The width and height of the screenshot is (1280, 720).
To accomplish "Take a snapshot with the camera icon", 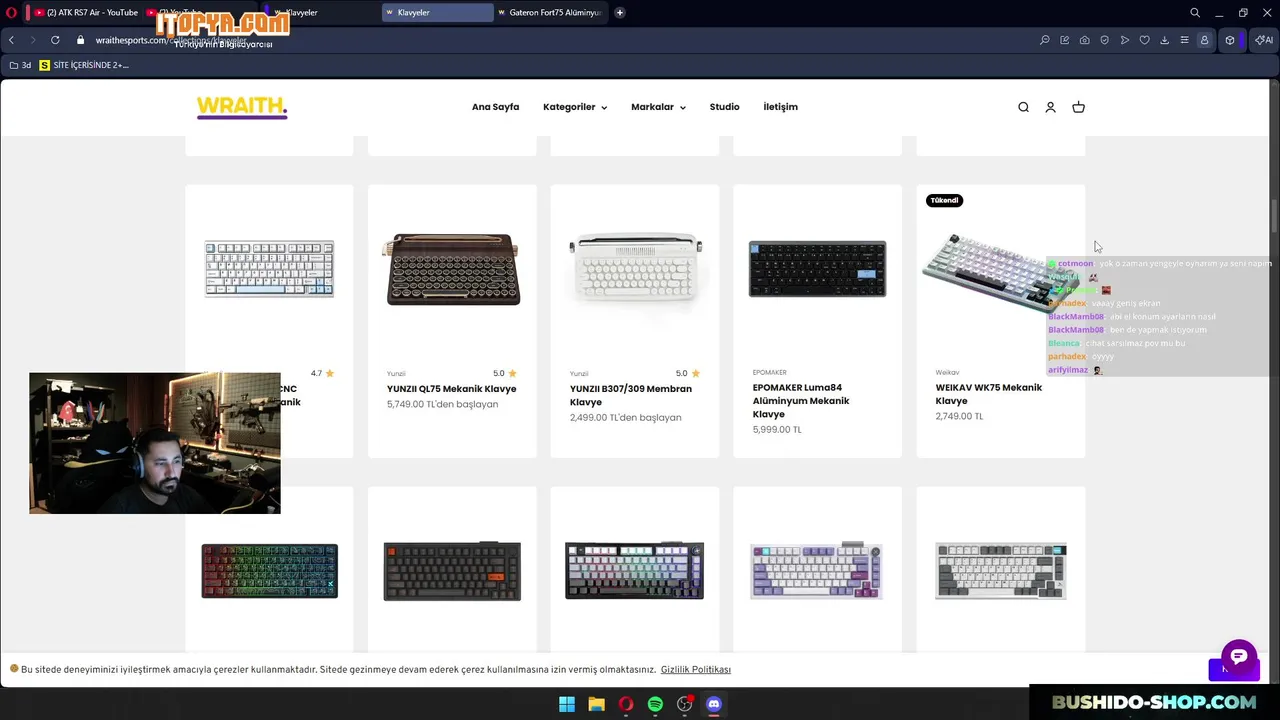I will click(1085, 40).
